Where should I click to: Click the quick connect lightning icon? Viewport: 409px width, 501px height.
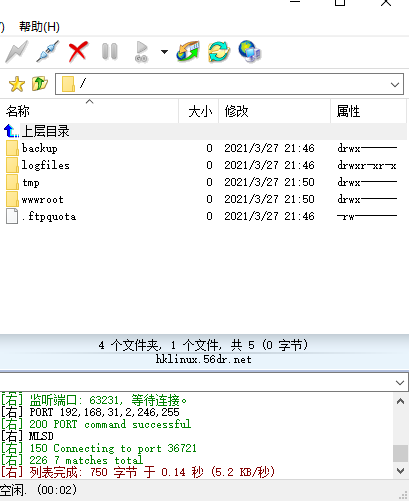pos(16,52)
